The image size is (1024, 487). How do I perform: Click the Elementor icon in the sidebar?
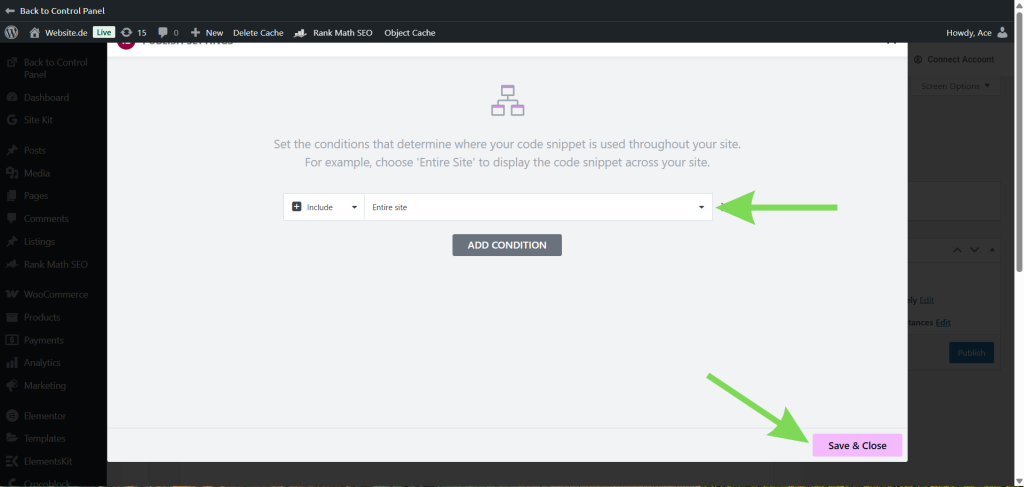[x=12, y=416]
